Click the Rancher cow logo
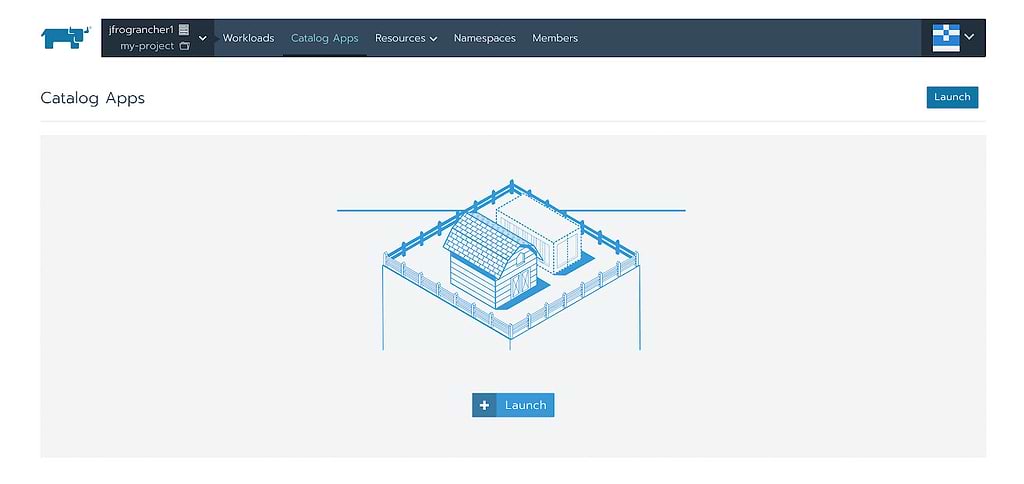Screen dimensions: 1024x484 (x=65, y=38)
